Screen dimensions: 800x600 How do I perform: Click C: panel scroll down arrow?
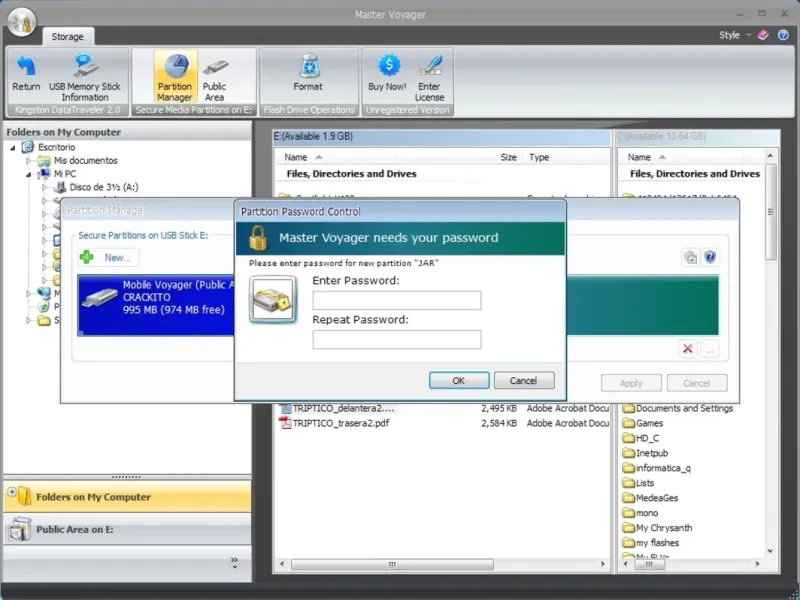pyautogui.click(x=770, y=552)
